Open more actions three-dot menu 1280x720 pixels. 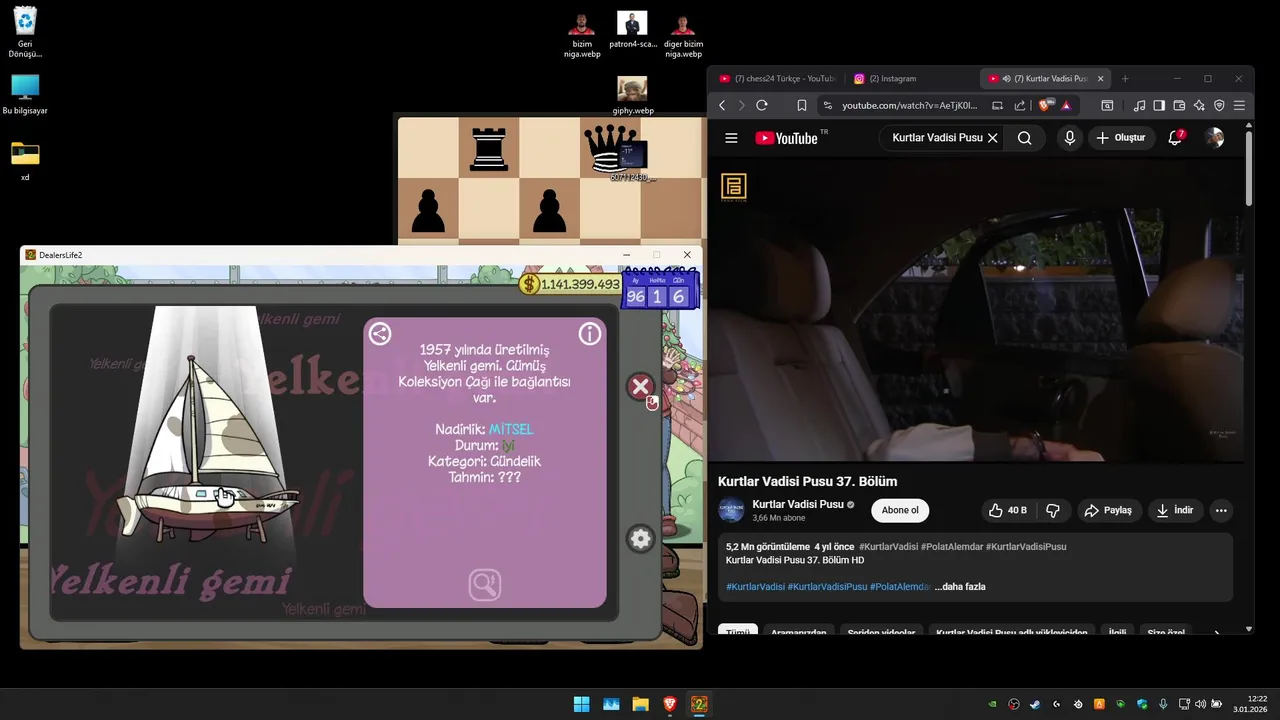pos(1221,510)
